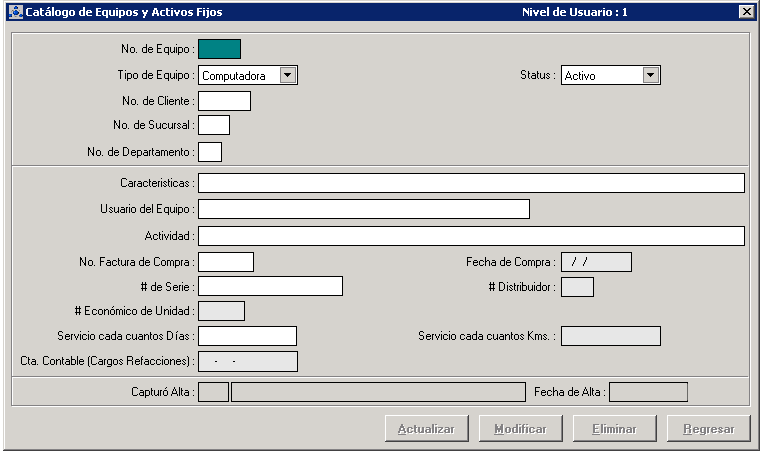Click the No. de Departamento box
The image size is (760, 453).
click(x=210, y=152)
